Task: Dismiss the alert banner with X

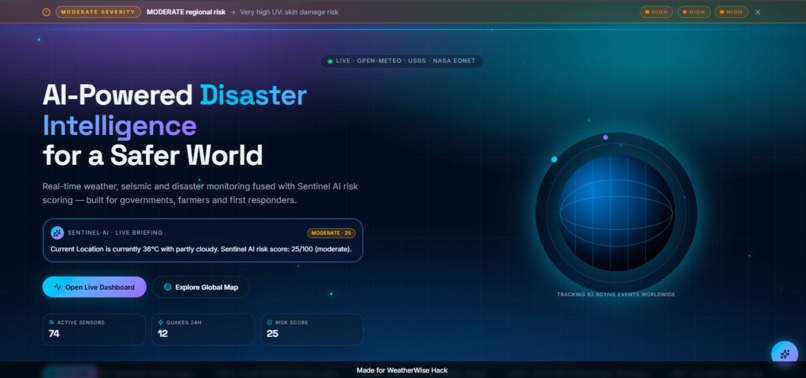Action: pos(757,12)
